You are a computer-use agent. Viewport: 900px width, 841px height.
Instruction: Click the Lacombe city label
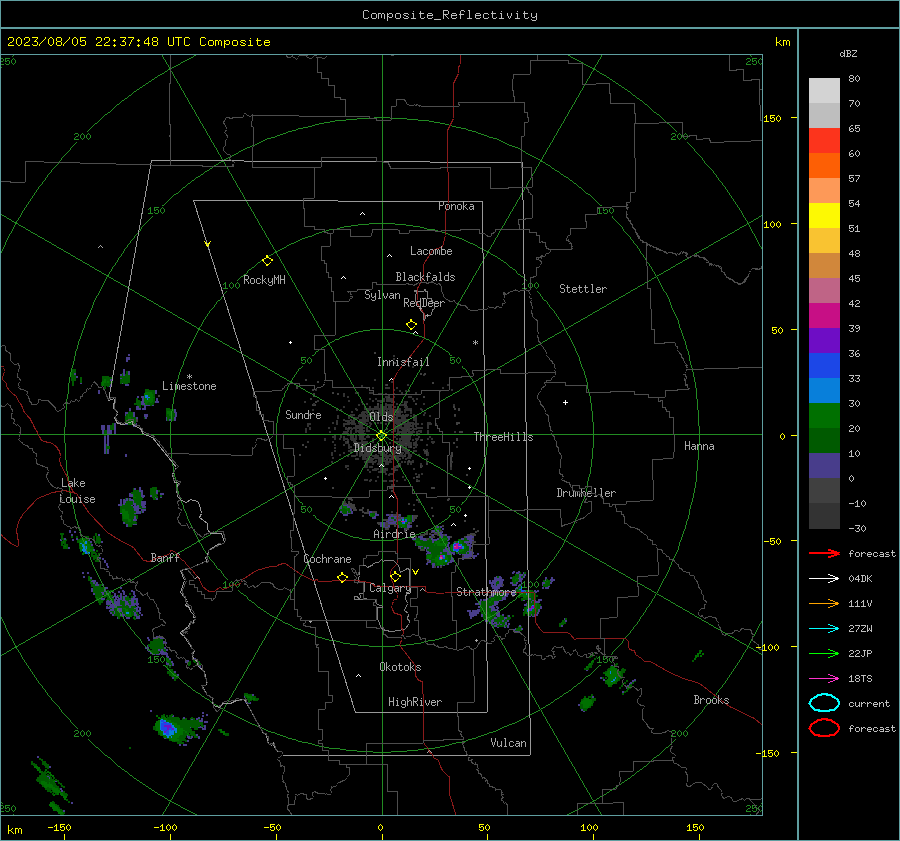point(431,251)
